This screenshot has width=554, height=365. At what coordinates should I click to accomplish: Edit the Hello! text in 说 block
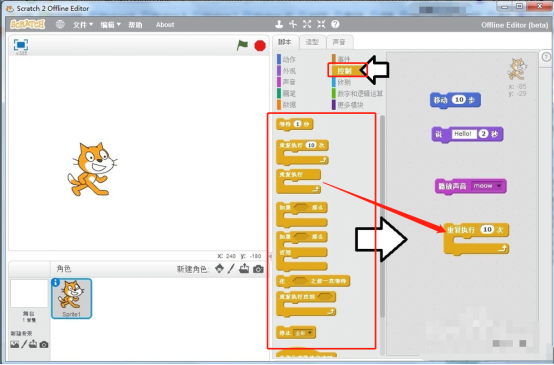coord(463,134)
